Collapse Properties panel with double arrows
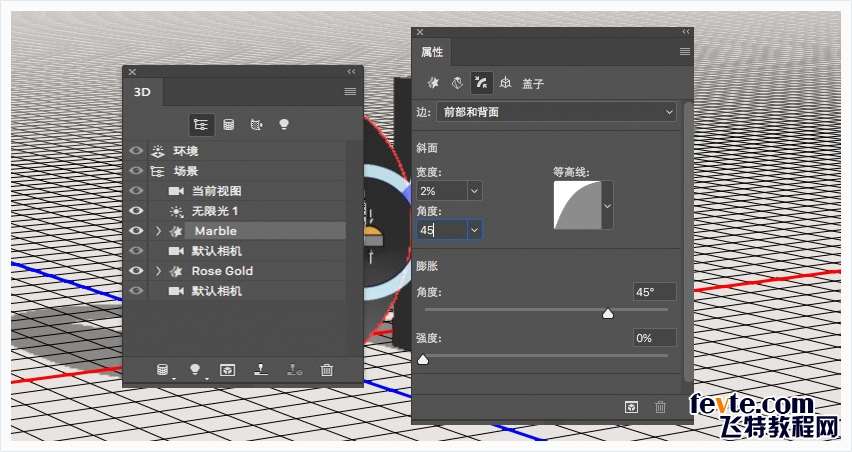Image resolution: width=852 pixels, height=452 pixels. pos(686,32)
